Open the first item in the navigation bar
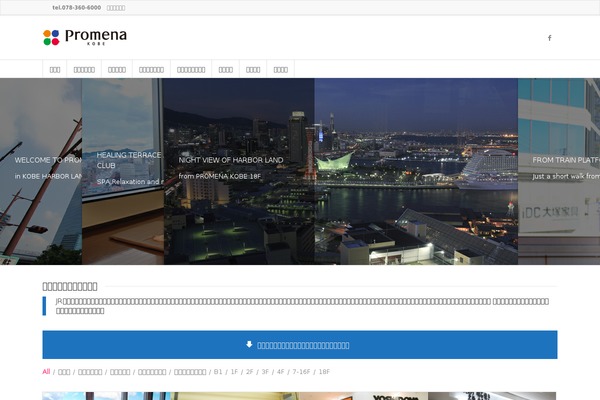This screenshot has width=600, height=400. (x=55, y=69)
